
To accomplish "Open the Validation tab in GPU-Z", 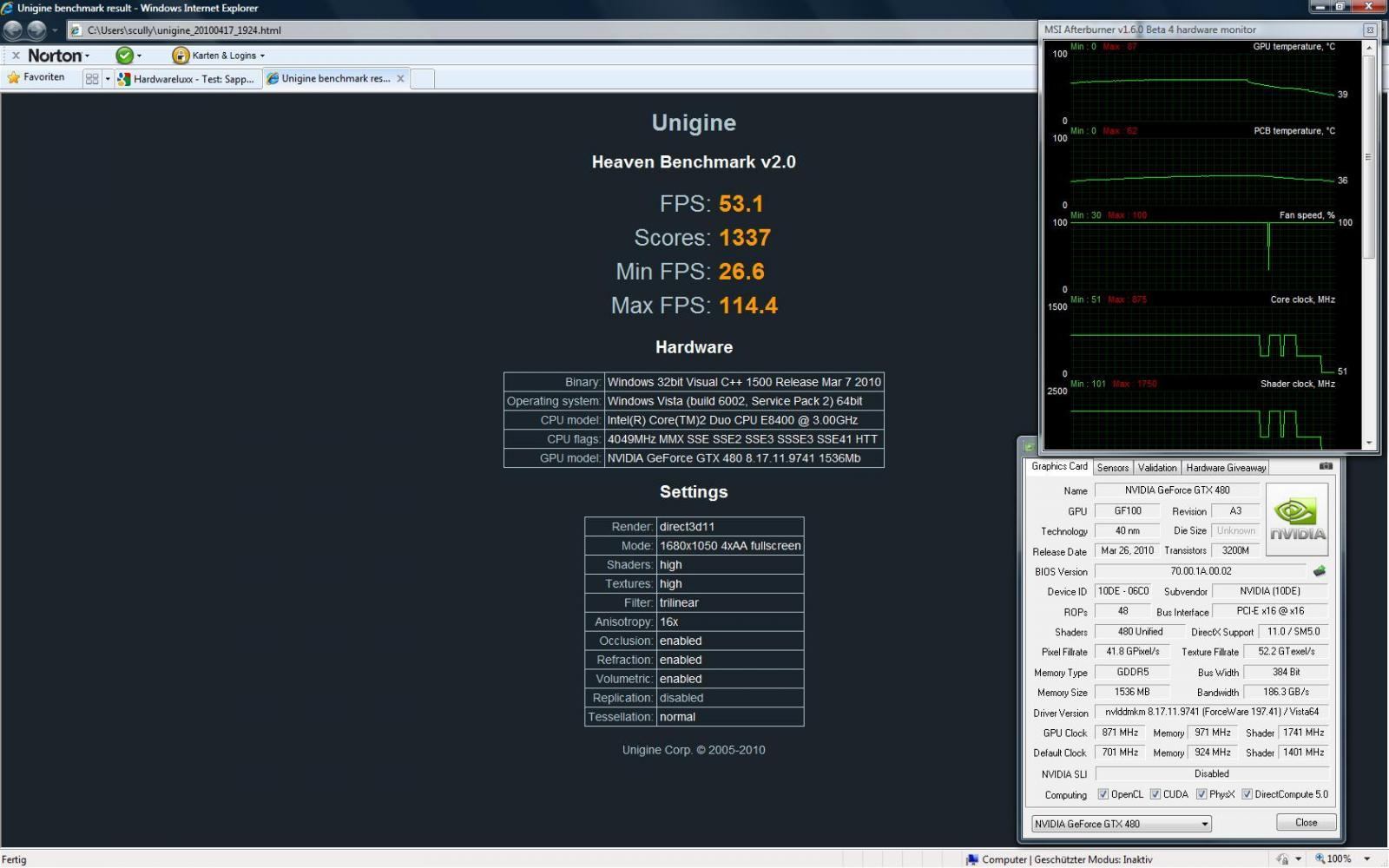I will point(1157,468).
